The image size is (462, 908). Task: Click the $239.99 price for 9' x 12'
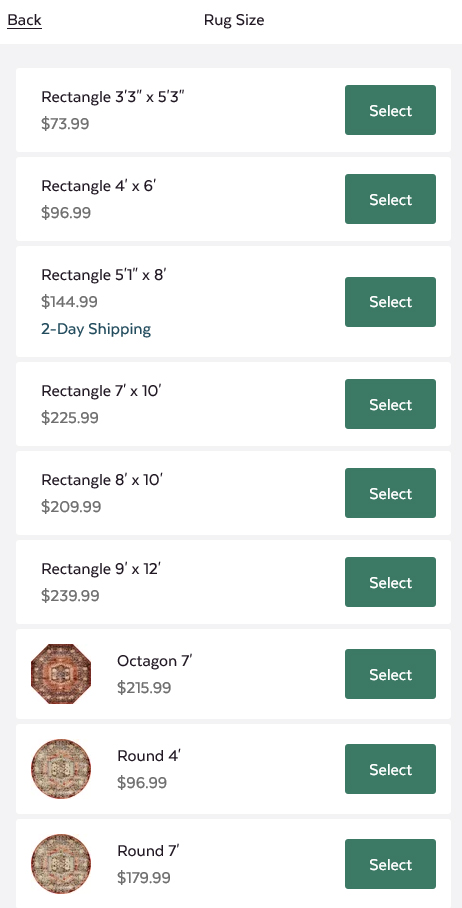[70, 596]
